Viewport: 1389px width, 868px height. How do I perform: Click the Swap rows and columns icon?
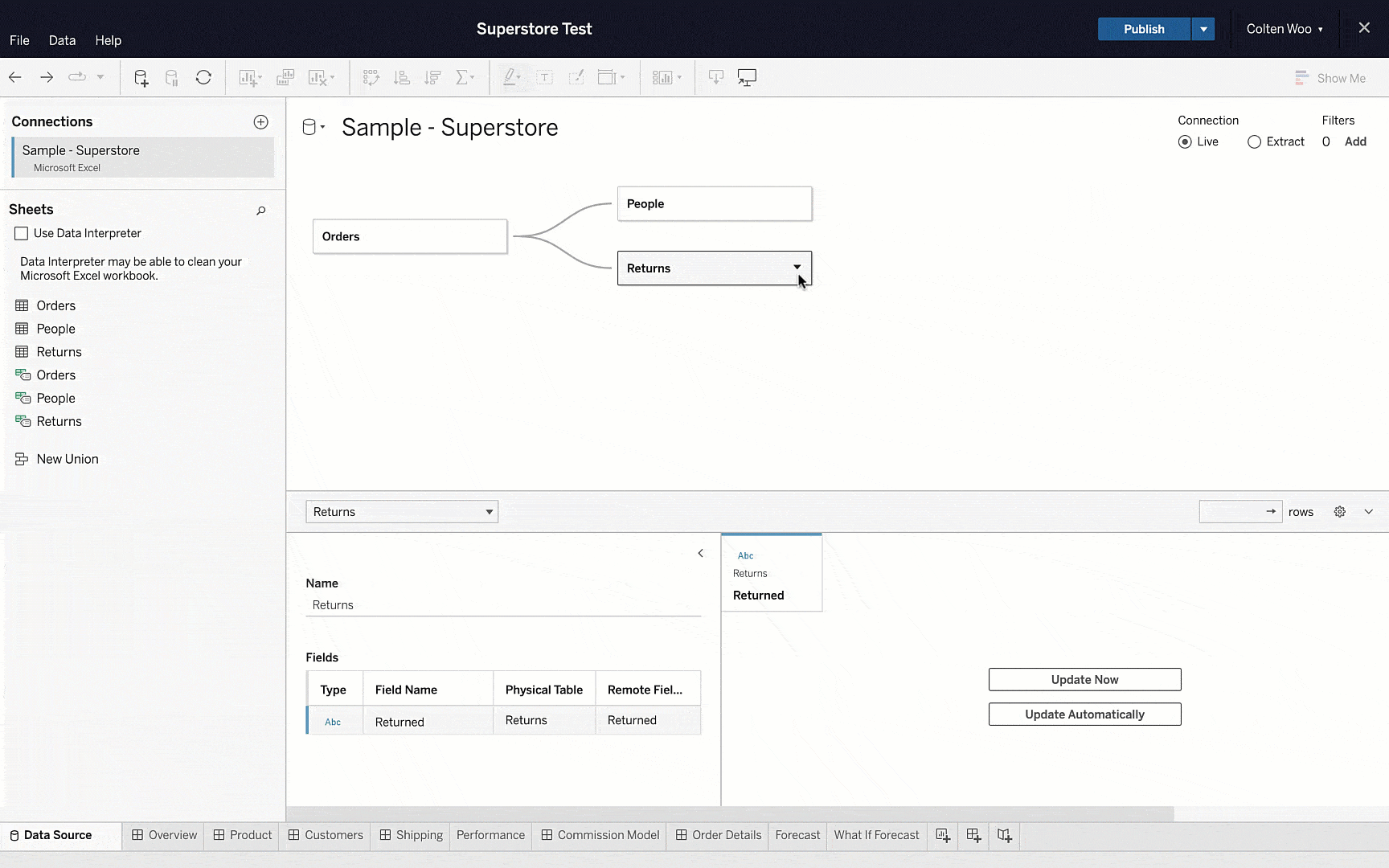[371, 78]
